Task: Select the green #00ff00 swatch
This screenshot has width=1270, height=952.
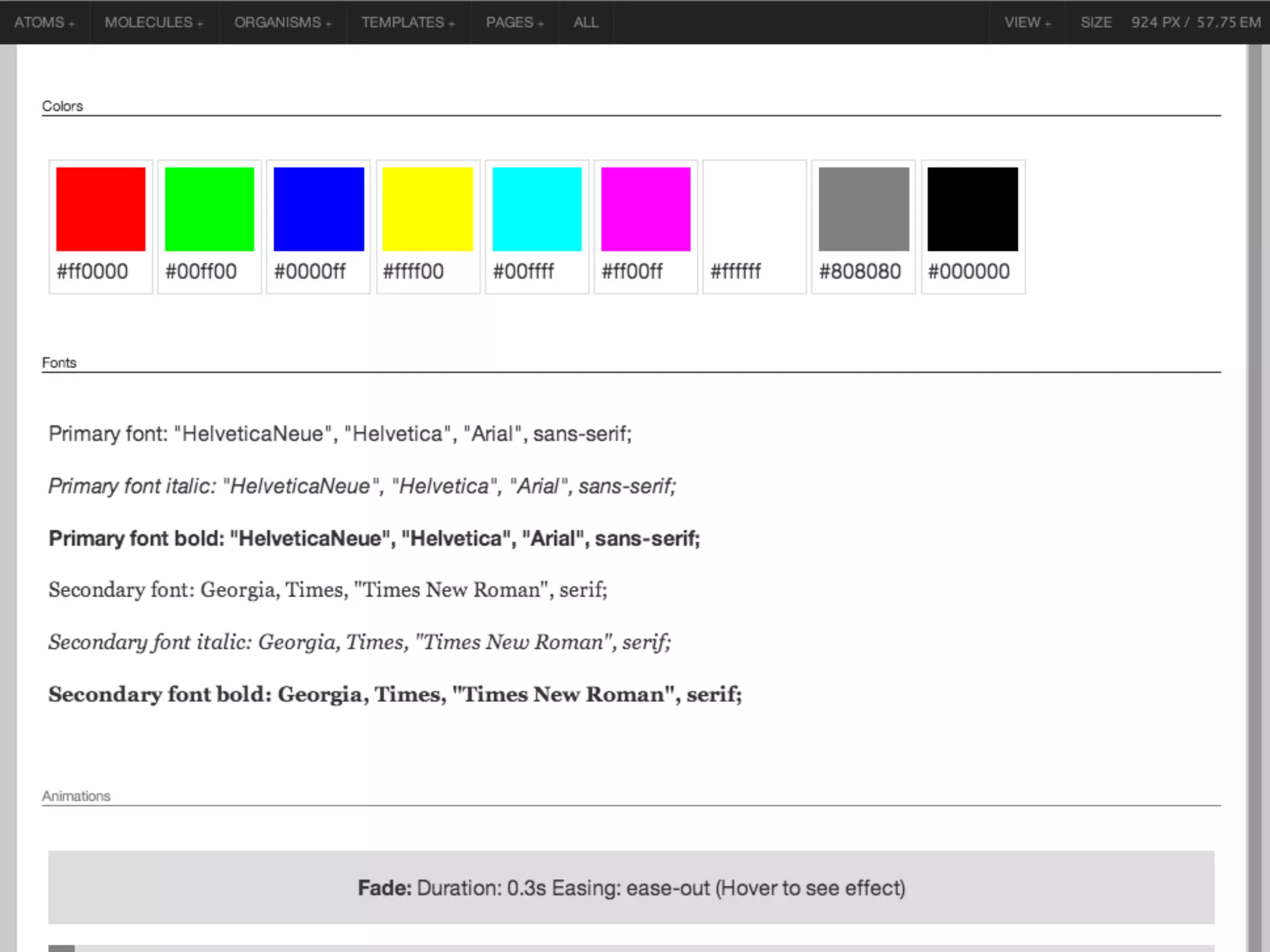Action: point(210,209)
